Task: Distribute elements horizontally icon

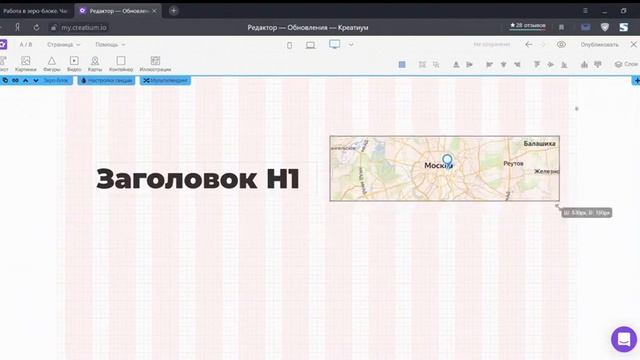Action: (584, 64)
